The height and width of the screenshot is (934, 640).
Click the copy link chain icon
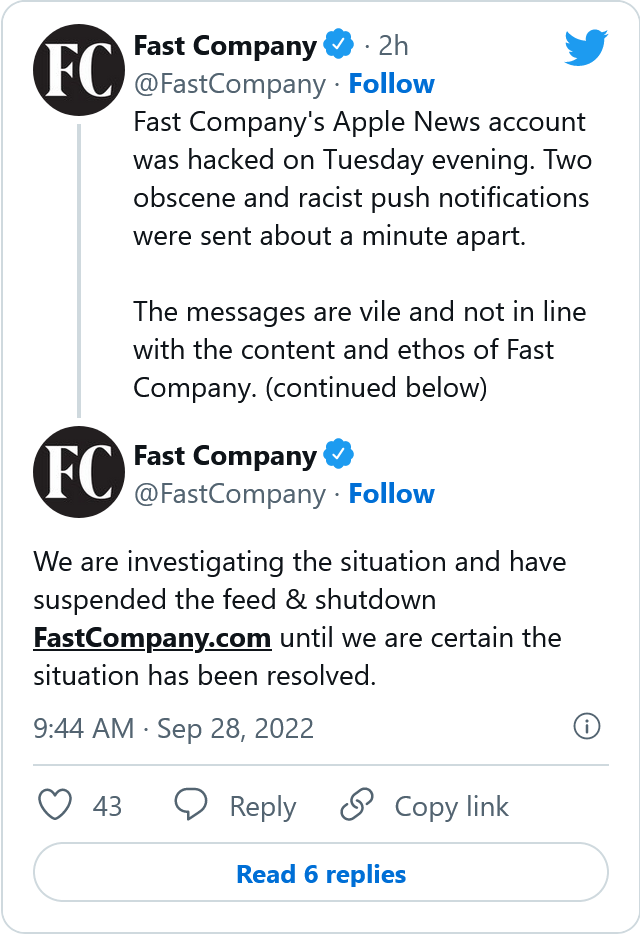coord(356,804)
